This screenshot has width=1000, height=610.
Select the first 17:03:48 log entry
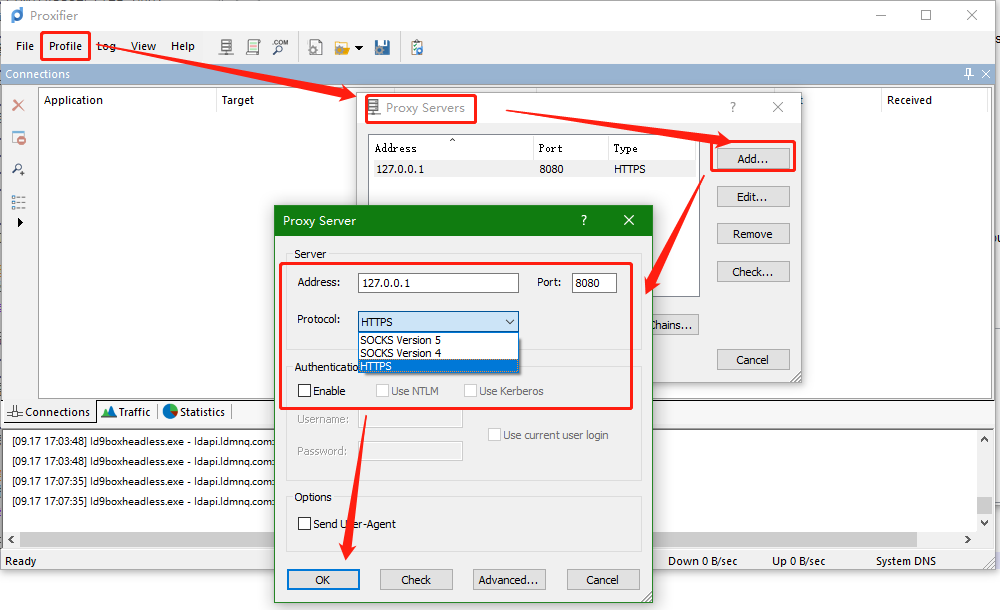coord(143,441)
